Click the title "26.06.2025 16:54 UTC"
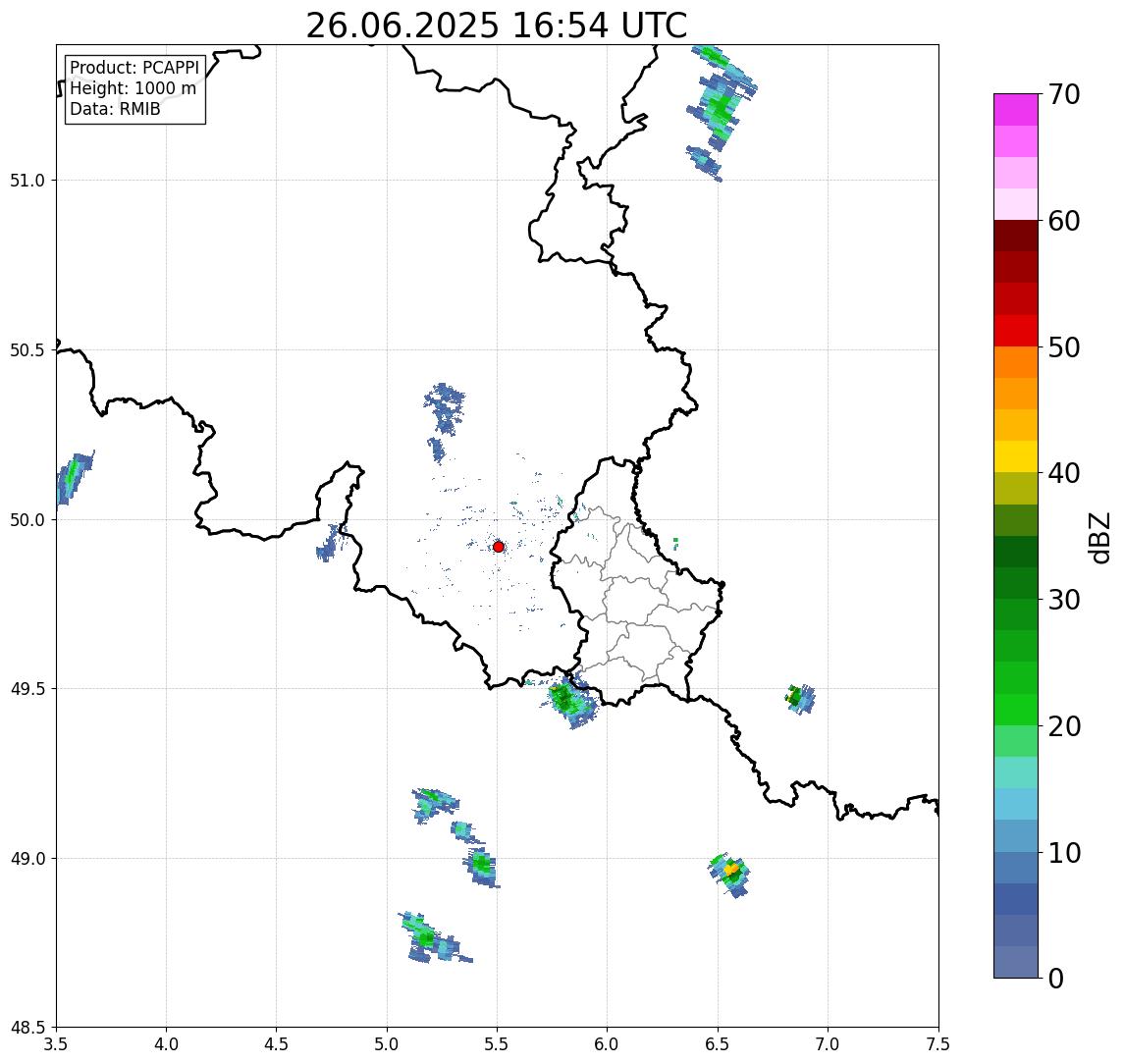 [x=497, y=26]
